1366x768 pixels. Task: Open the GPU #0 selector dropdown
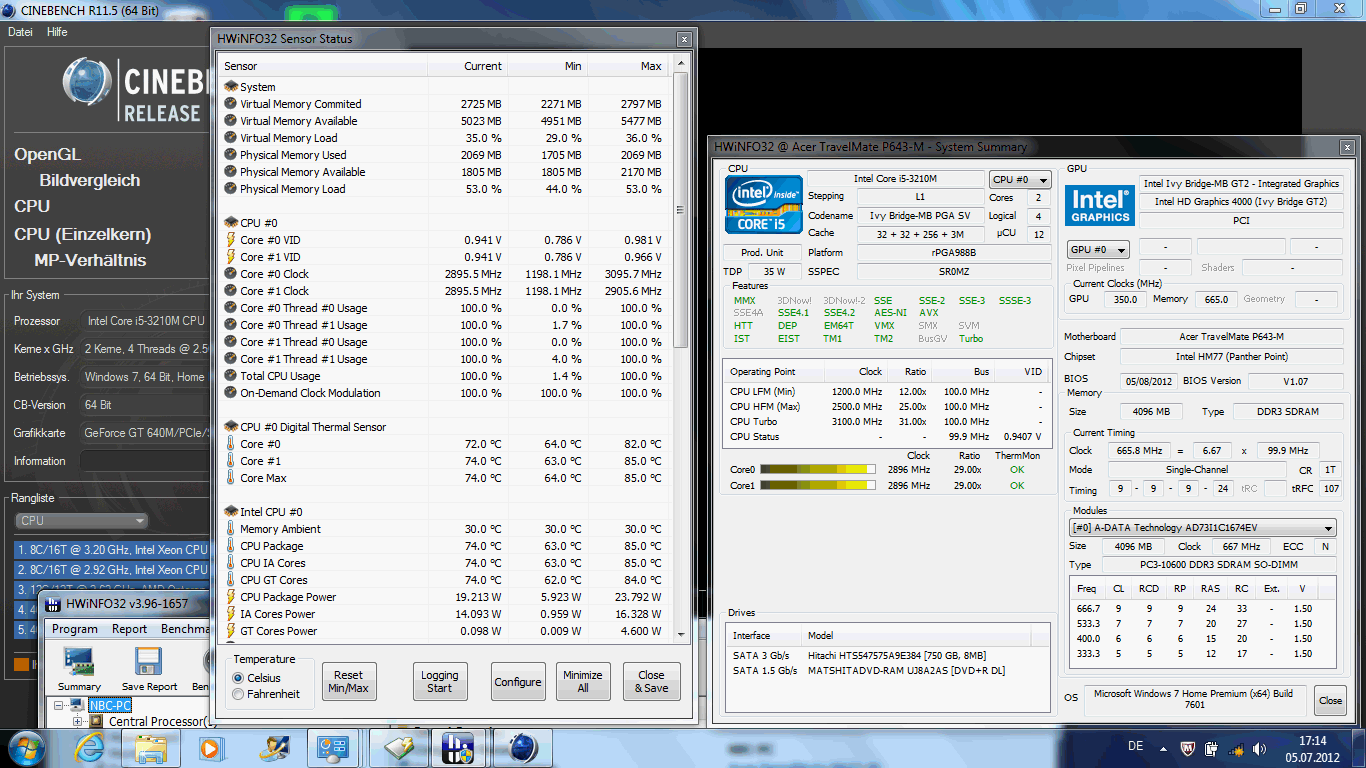(x=1098, y=249)
